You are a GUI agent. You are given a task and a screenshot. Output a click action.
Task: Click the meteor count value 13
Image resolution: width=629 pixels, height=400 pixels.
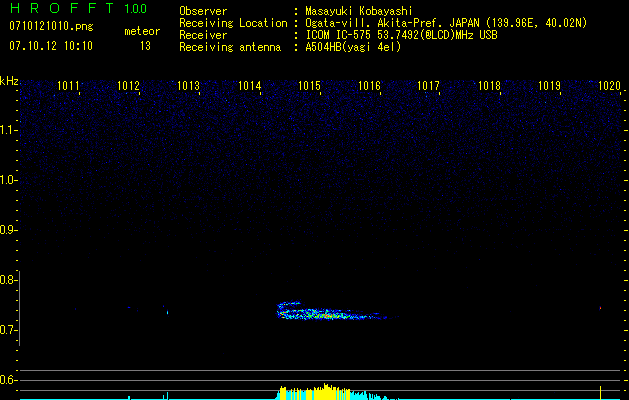click(145, 46)
